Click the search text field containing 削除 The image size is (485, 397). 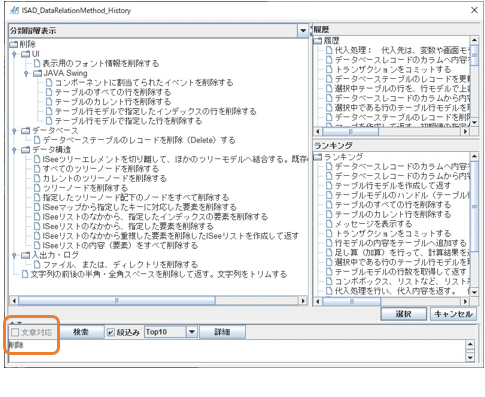click(237, 351)
